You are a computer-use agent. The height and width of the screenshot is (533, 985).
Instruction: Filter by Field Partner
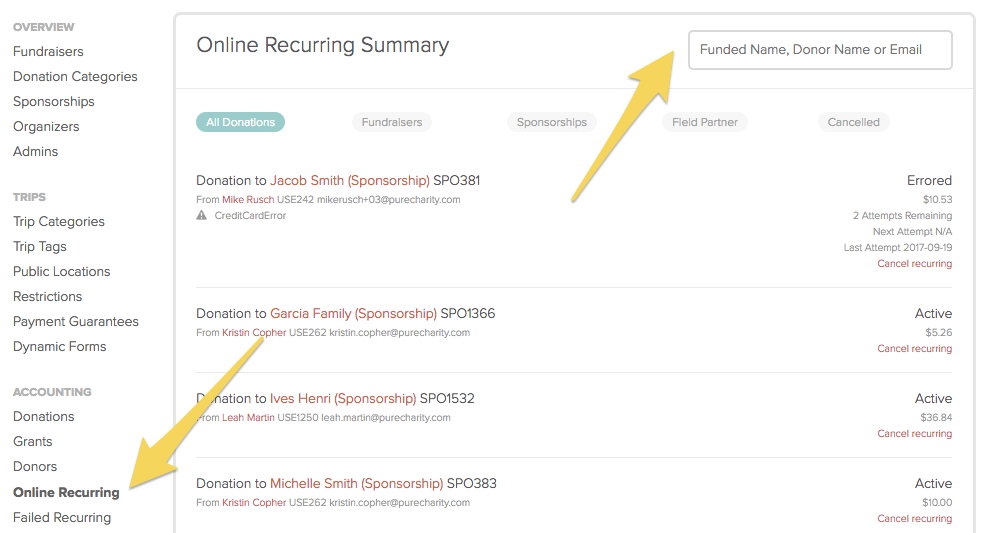click(x=705, y=122)
